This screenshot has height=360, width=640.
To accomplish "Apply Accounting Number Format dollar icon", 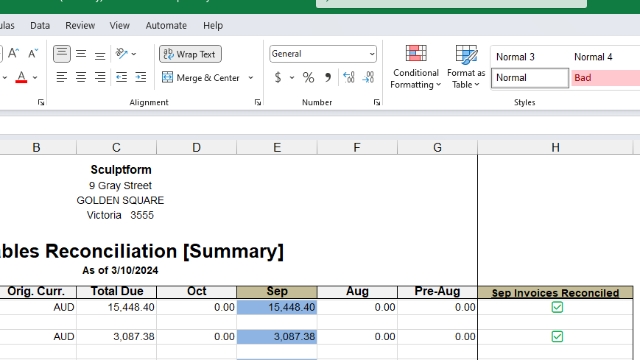I will click(278, 77).
